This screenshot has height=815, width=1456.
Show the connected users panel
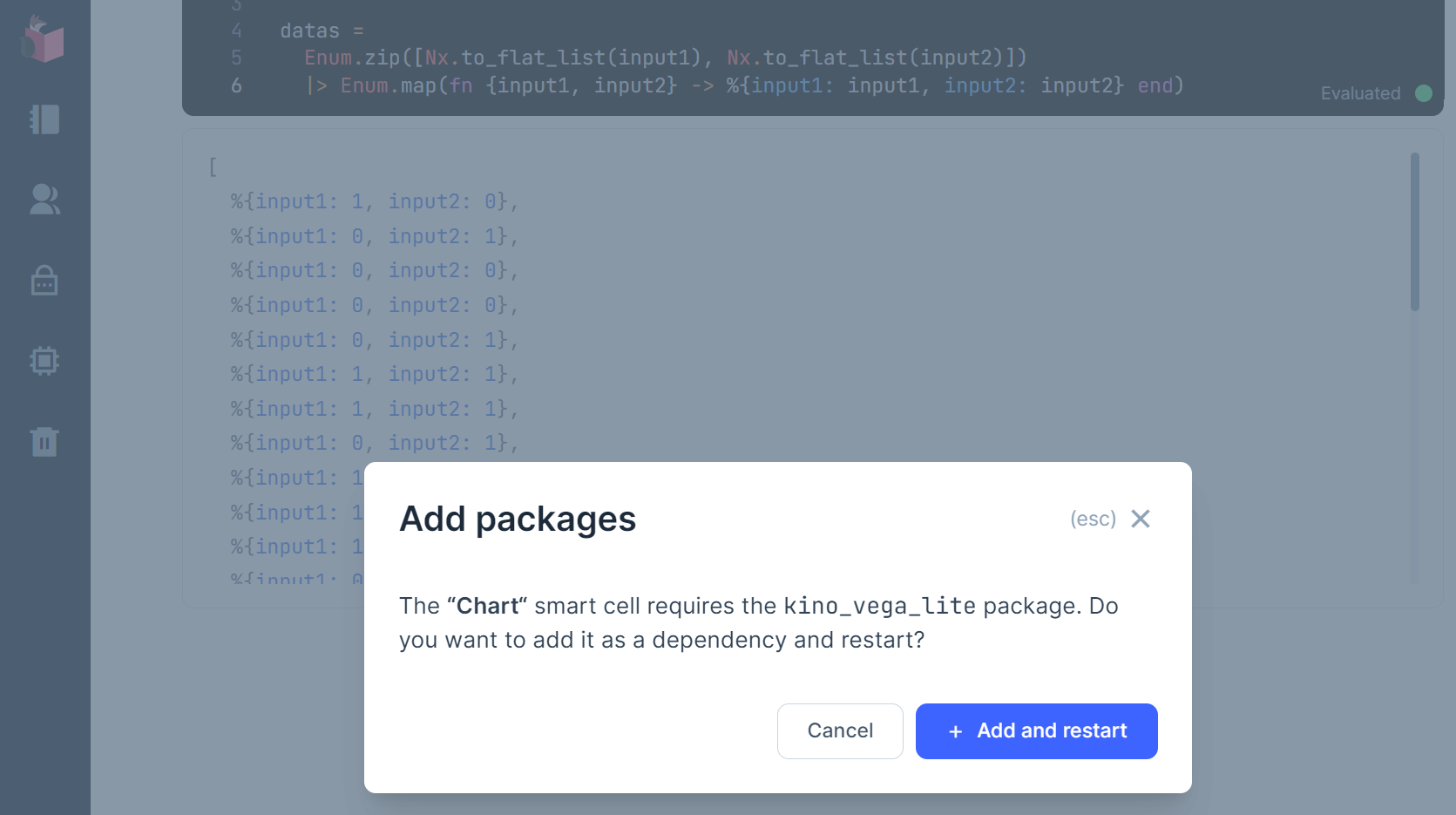(x=44, y=200)
